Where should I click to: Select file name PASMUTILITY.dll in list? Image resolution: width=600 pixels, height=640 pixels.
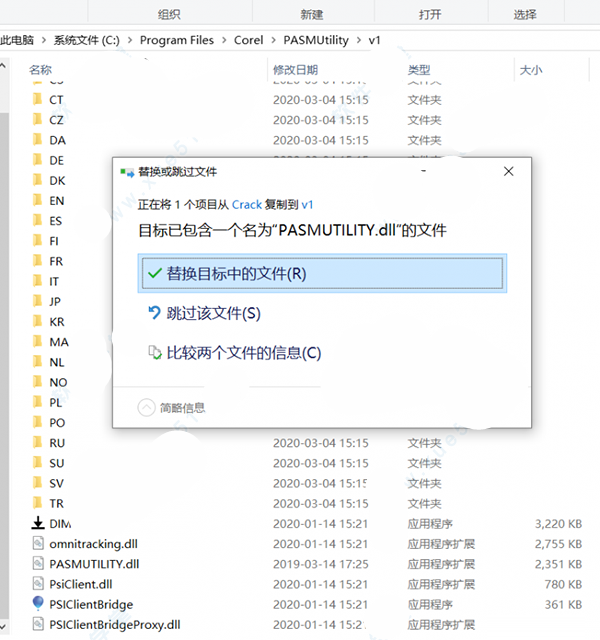94,564
